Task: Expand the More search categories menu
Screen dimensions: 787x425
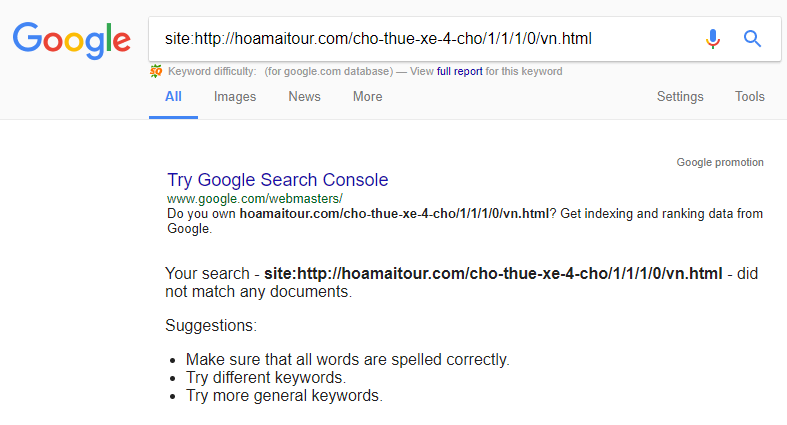Action: coord(367,96)
